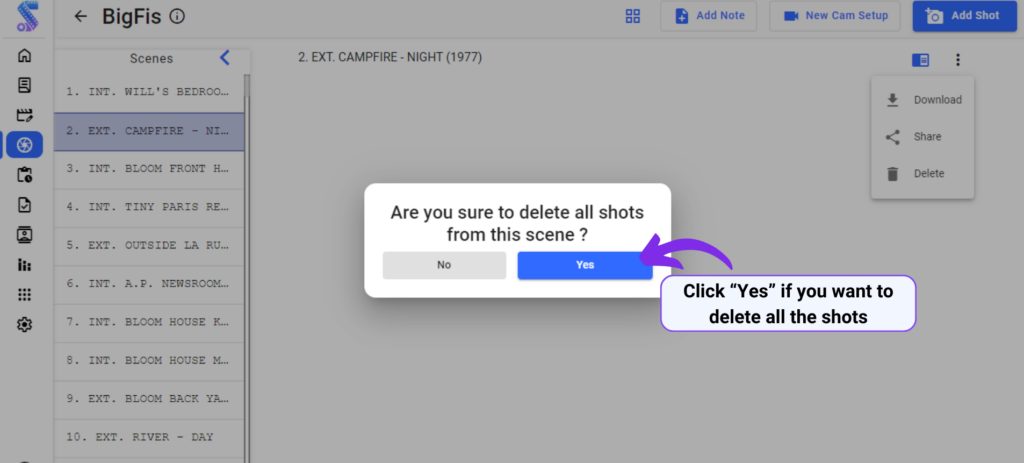Choose Share from the options menu
The image size is (1024, 463).
pos(922,136)
